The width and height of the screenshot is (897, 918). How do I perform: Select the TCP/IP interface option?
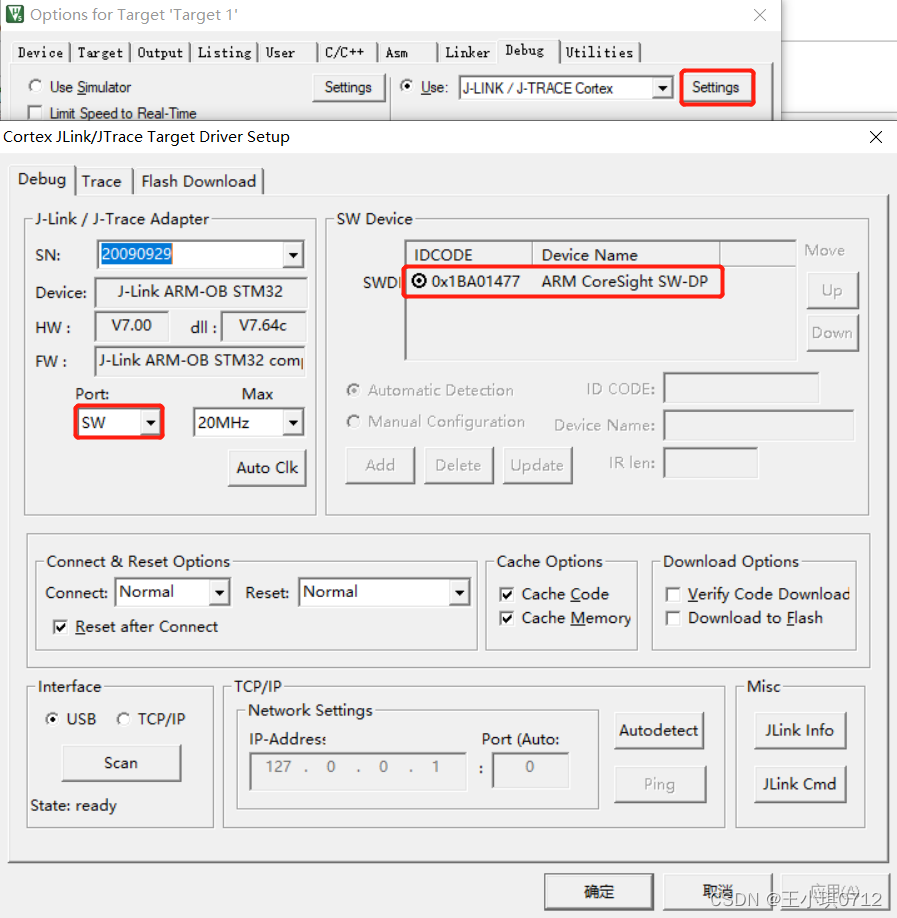coord(124,718)
